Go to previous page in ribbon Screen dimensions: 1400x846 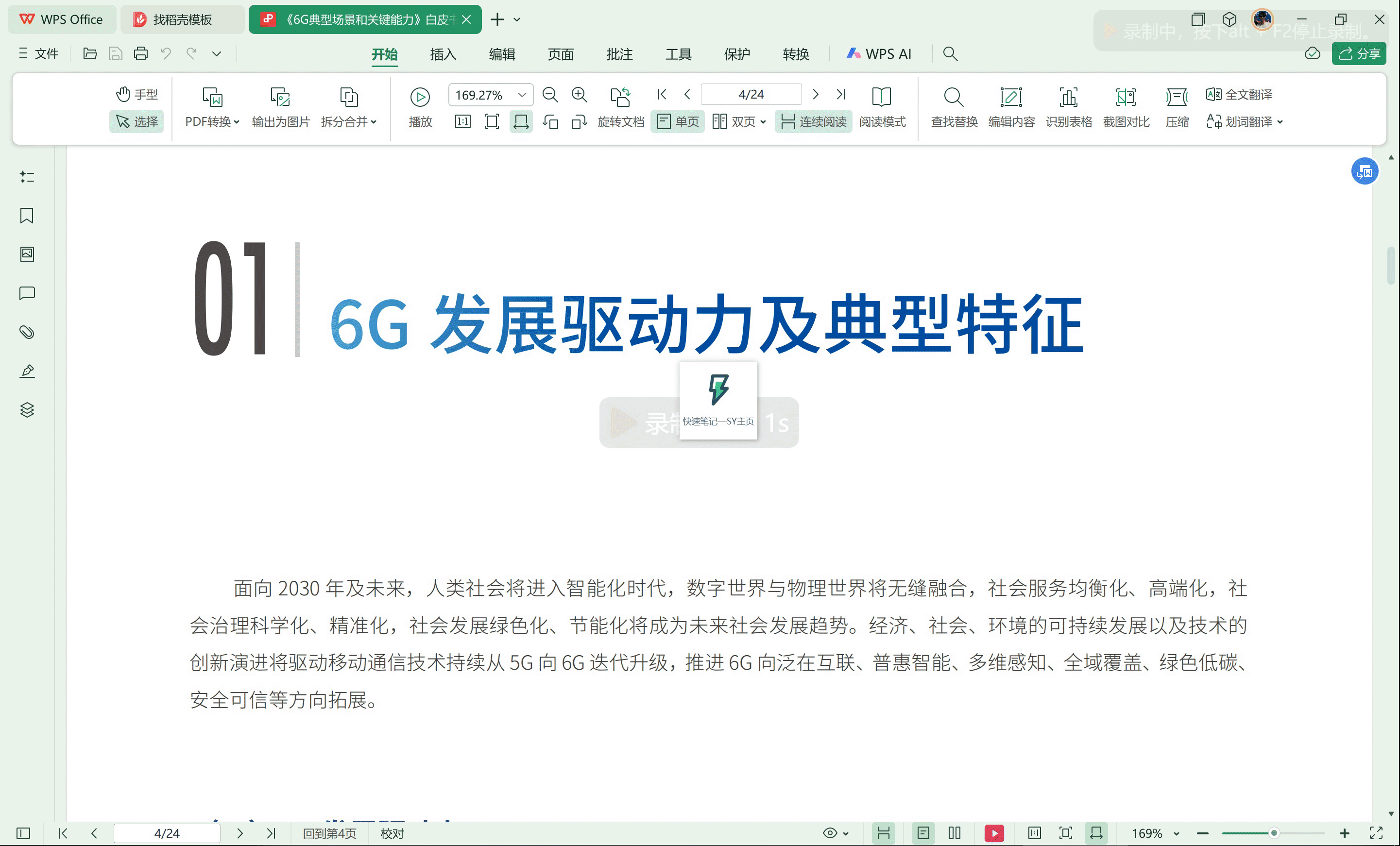687,94
